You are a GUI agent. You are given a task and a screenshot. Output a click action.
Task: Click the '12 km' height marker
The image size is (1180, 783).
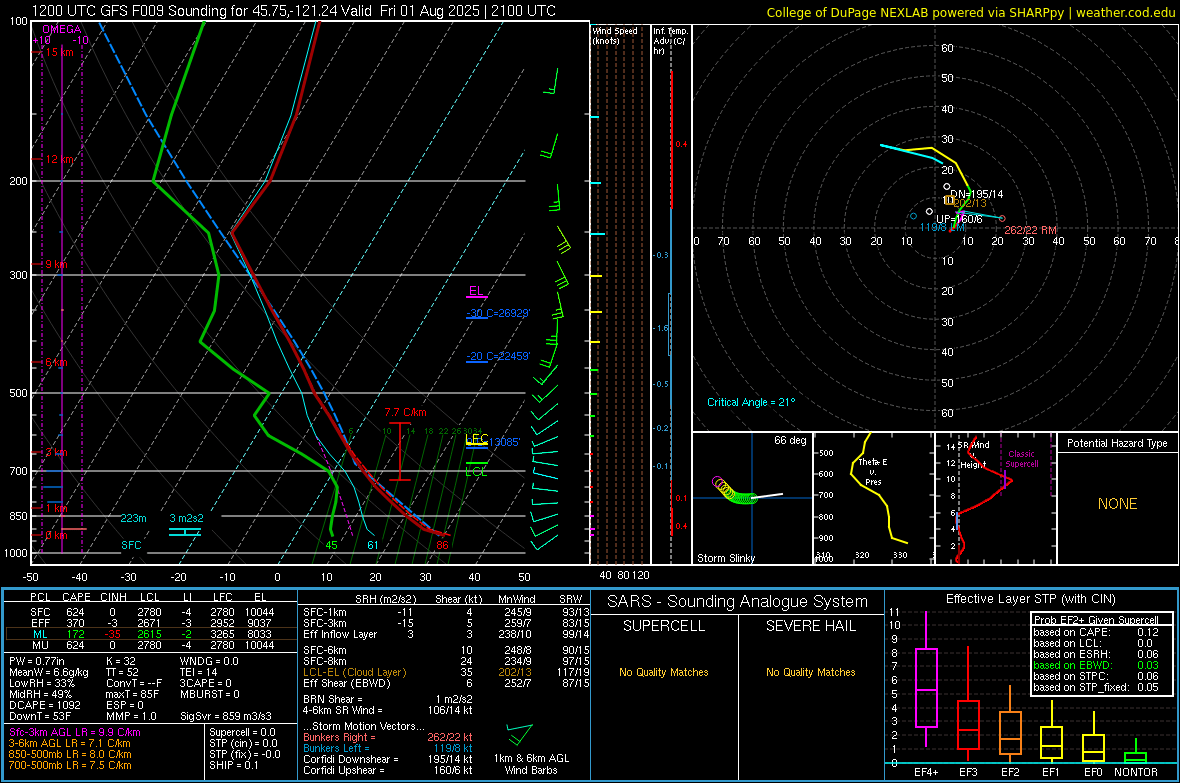[x=60, y=160]
